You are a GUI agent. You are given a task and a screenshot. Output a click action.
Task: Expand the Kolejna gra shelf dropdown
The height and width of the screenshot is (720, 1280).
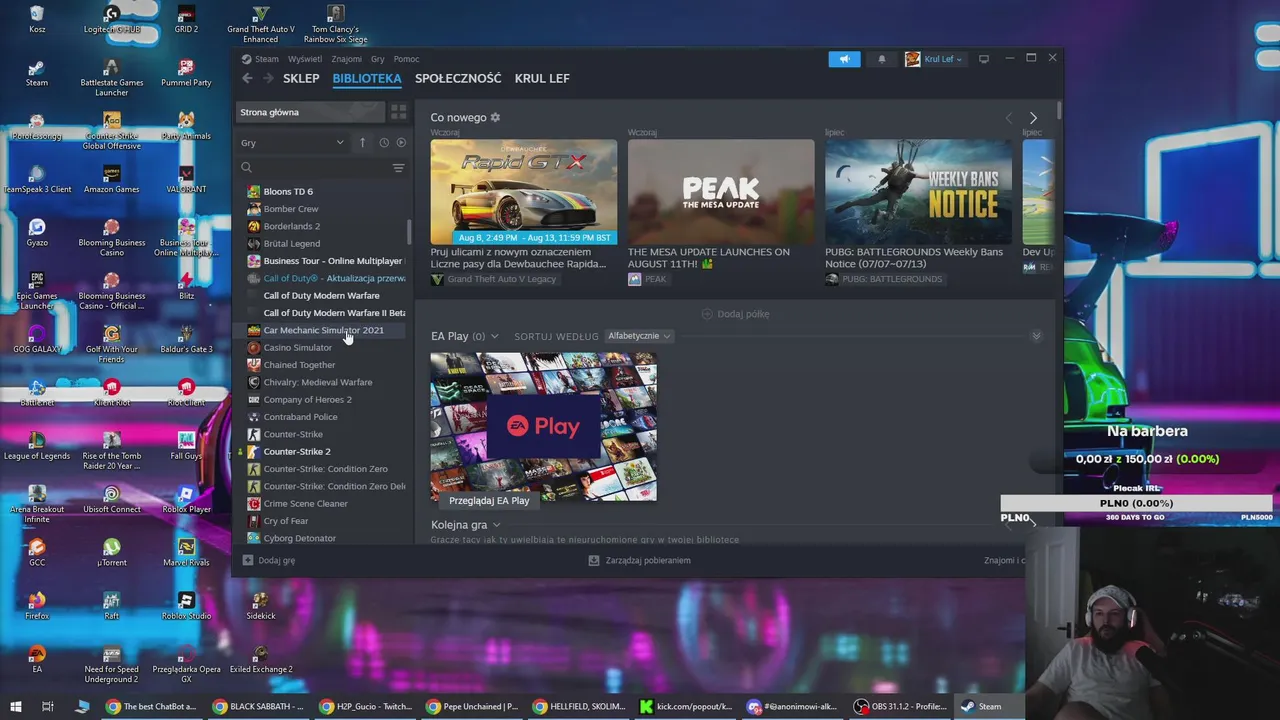pyautogui.click(x=496, y=525)
